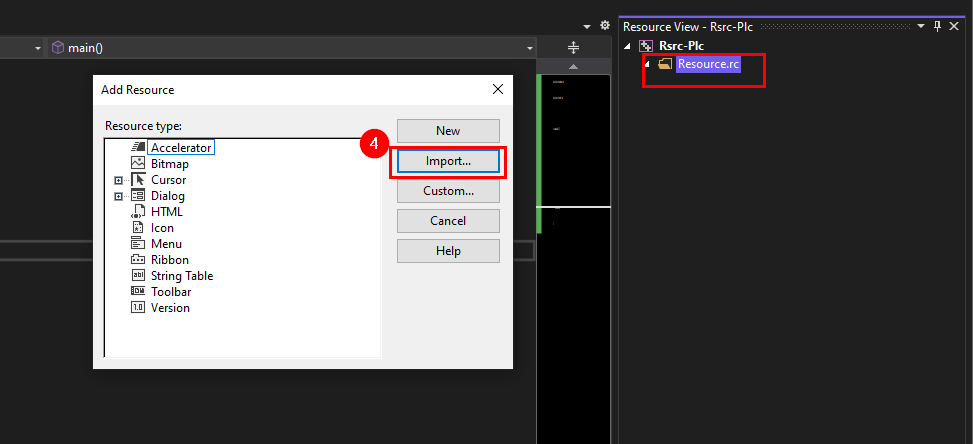Click the Rsrc-Plc project icon
This screenshot has height=444, width=973.
(647, 46)
